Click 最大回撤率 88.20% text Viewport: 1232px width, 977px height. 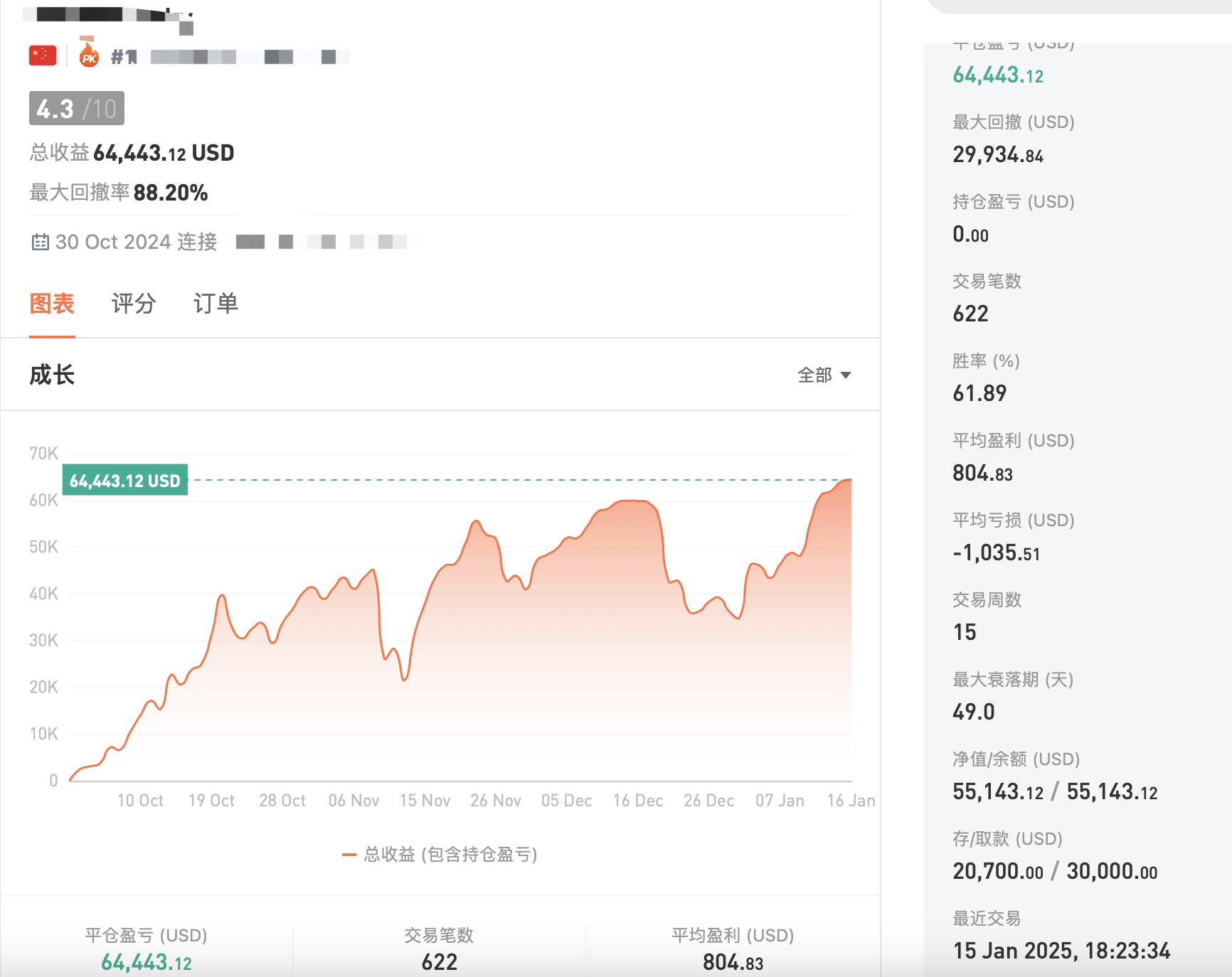pos(119,193)
